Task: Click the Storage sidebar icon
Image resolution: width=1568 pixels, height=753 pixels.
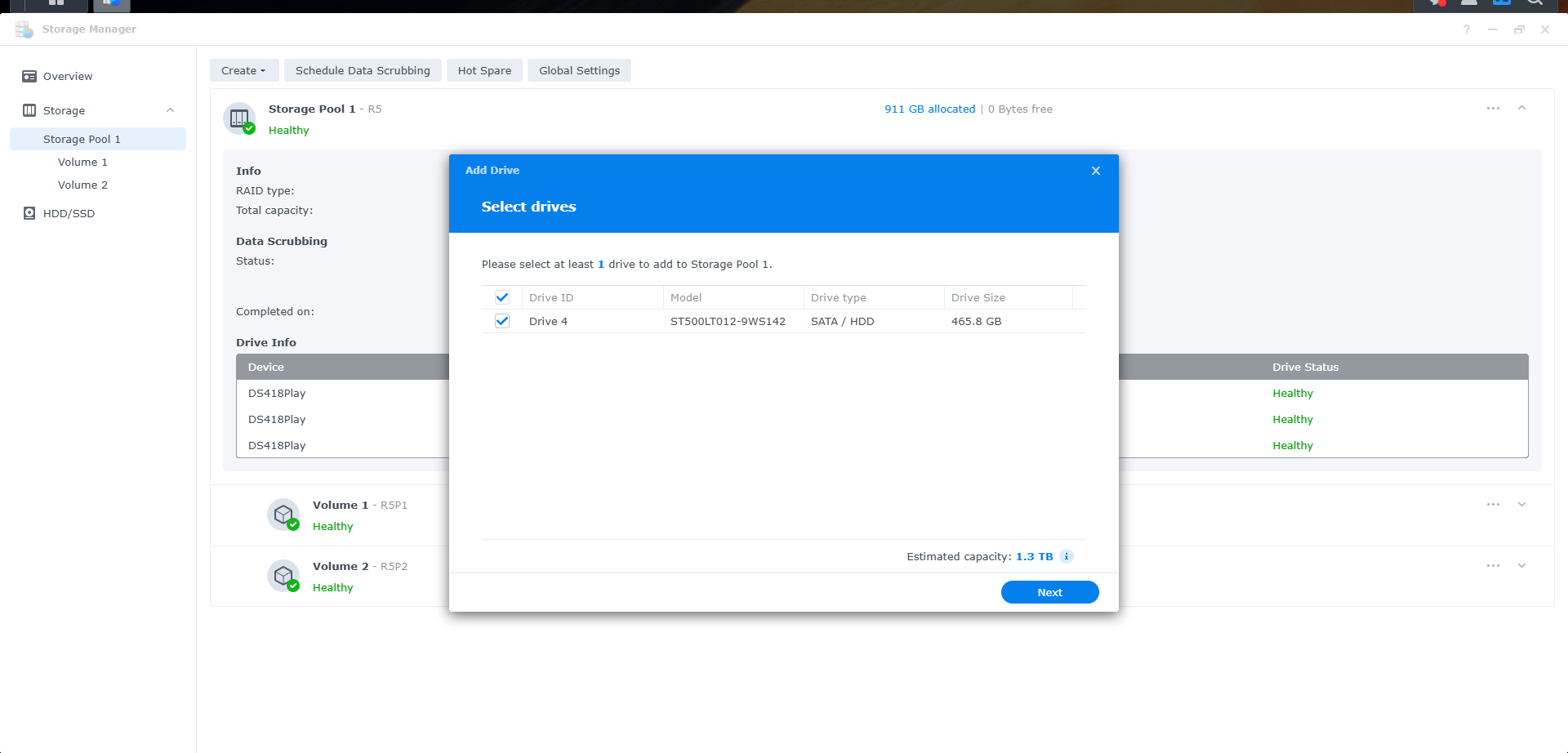Action: [29, 110]
